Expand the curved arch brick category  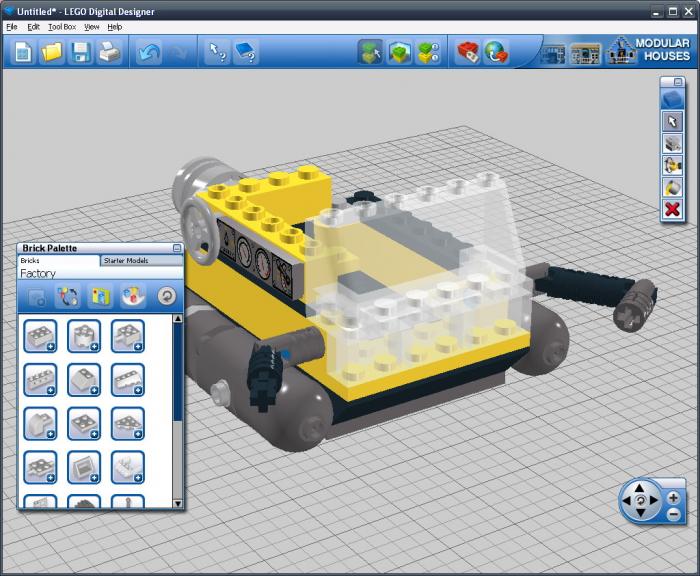click(x=40, y=423)
